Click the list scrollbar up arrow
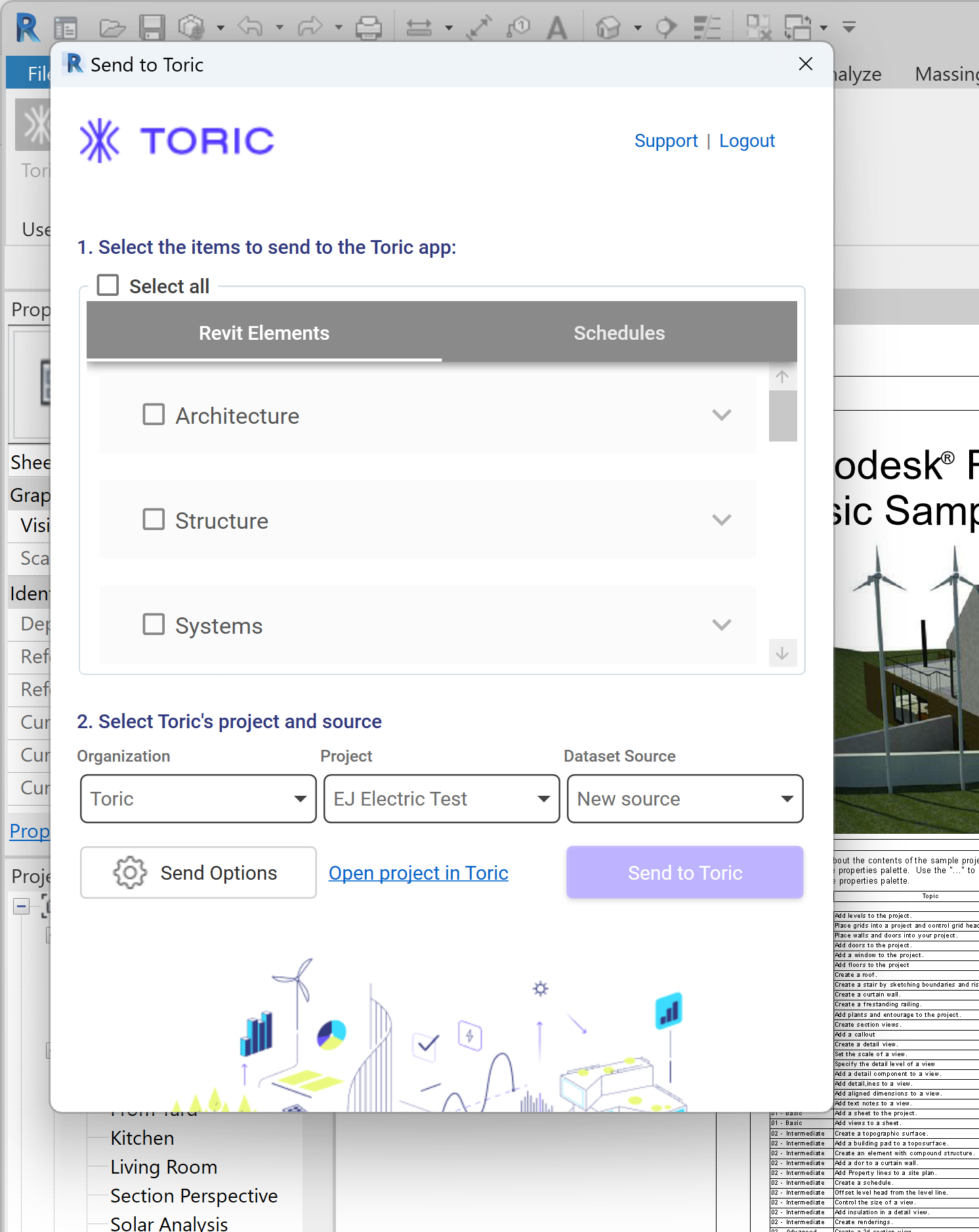Screen dimensions: 979x1232 (x=783, y=377)
